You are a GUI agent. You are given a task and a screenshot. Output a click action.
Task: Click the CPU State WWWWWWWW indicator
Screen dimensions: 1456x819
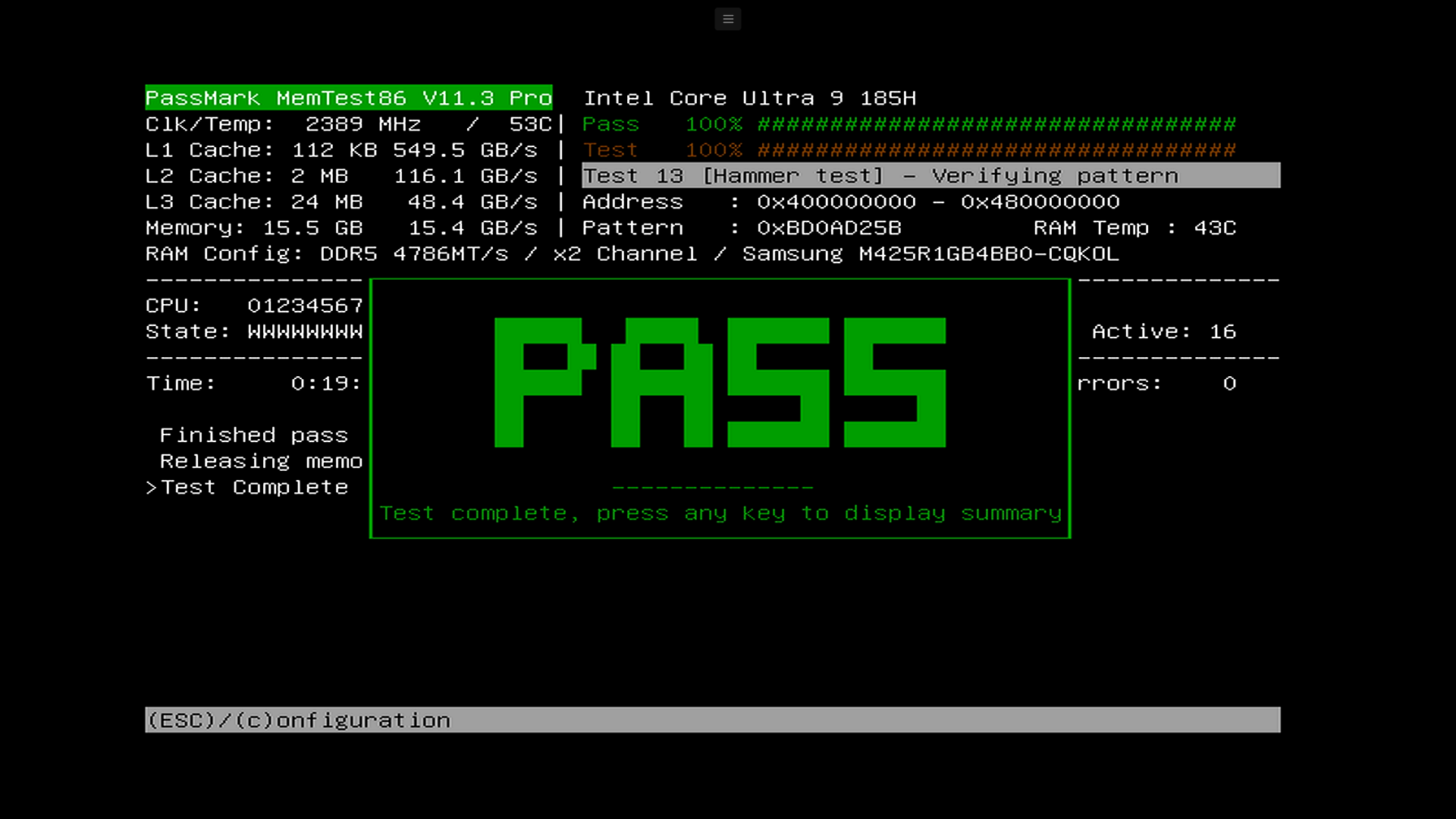point(305,331)
